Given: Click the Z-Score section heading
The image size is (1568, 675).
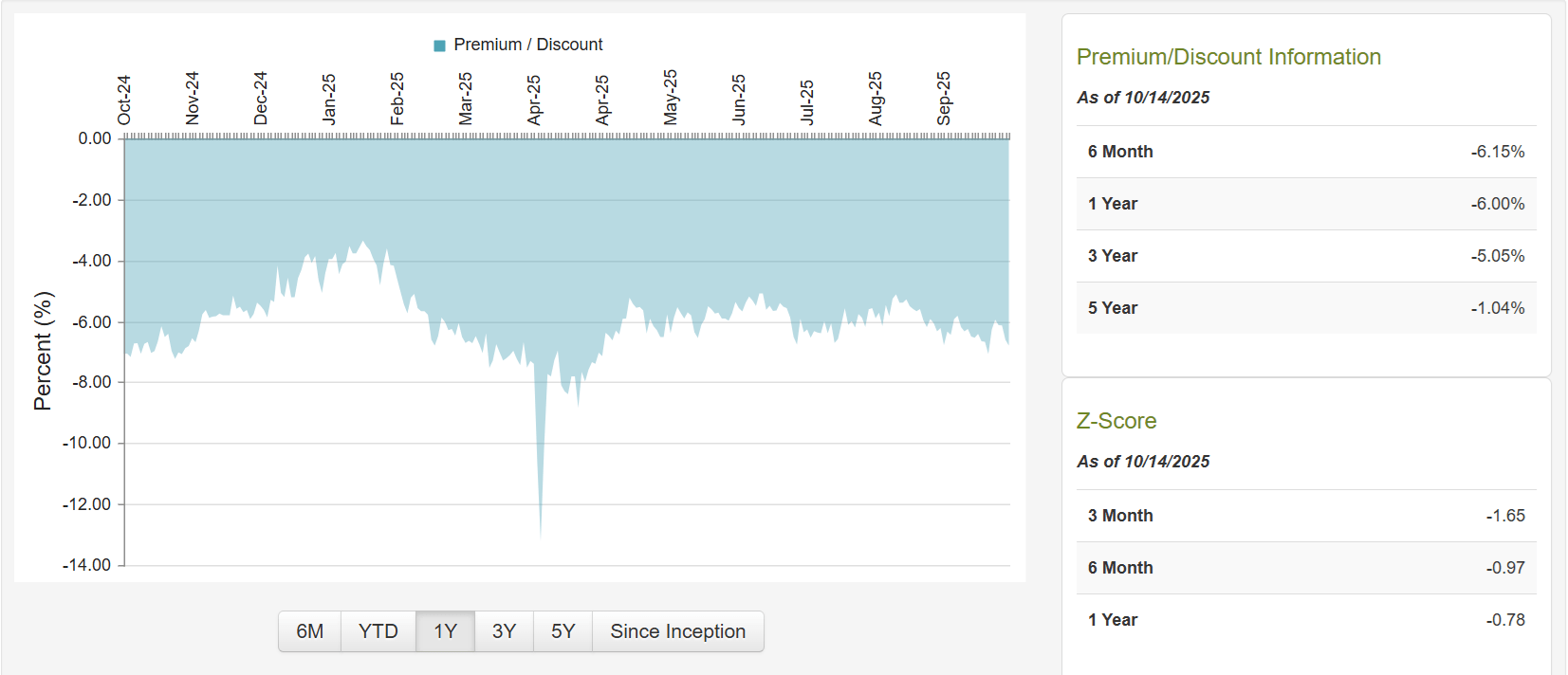Looking at the screenshot, I should pyautogui.click(x=1115, y=420).
